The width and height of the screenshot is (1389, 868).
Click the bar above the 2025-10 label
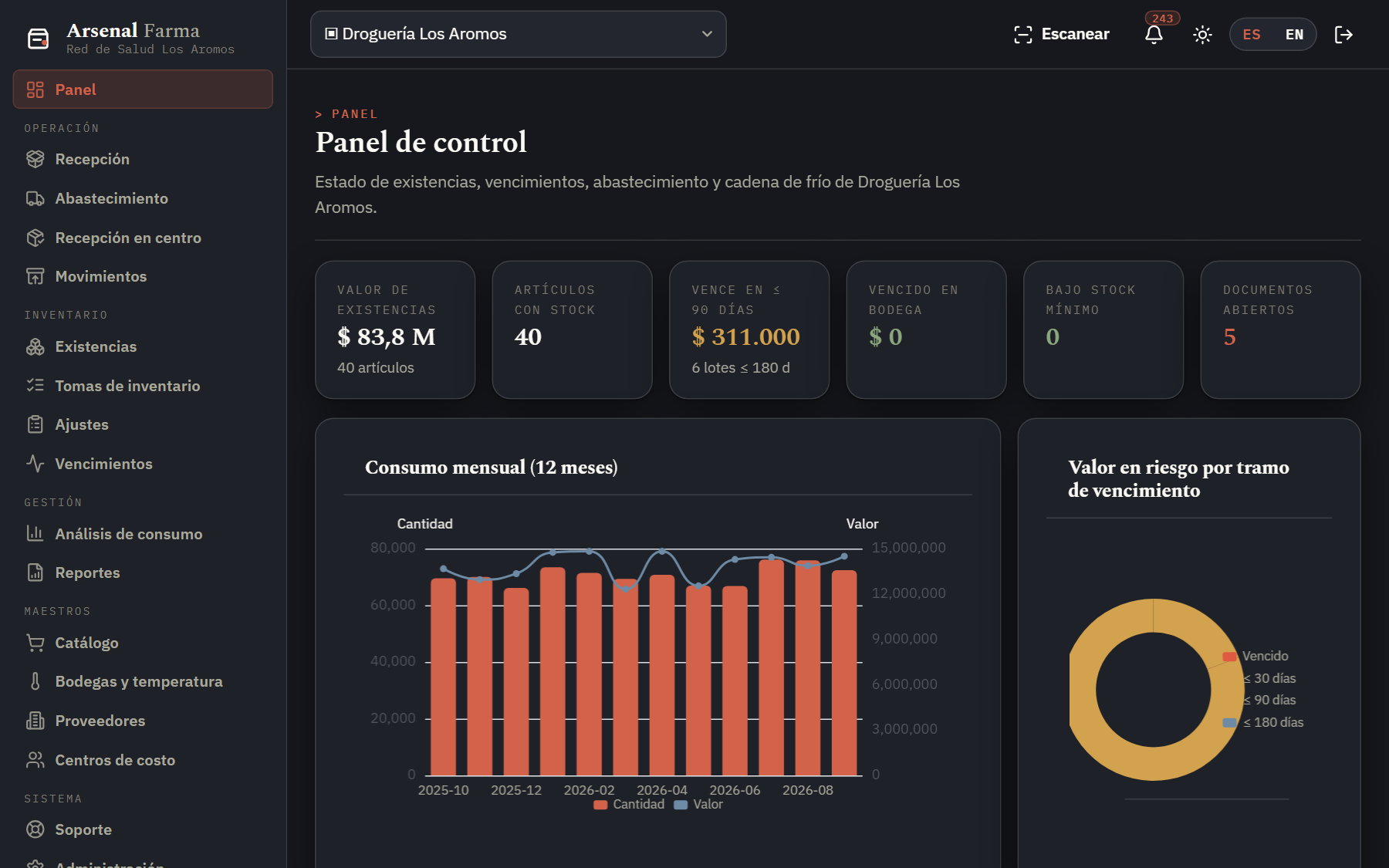[444, 677]
